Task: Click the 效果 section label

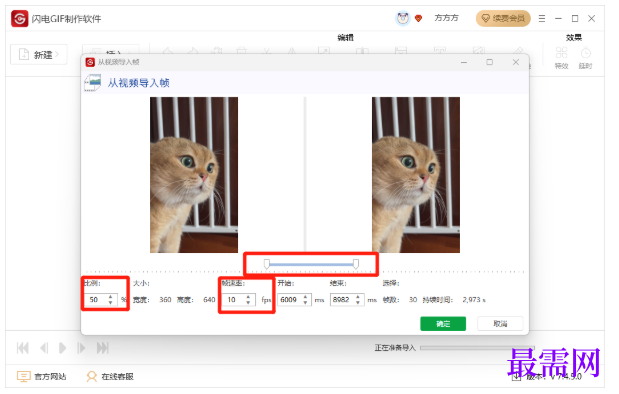Action: [574, 38]
